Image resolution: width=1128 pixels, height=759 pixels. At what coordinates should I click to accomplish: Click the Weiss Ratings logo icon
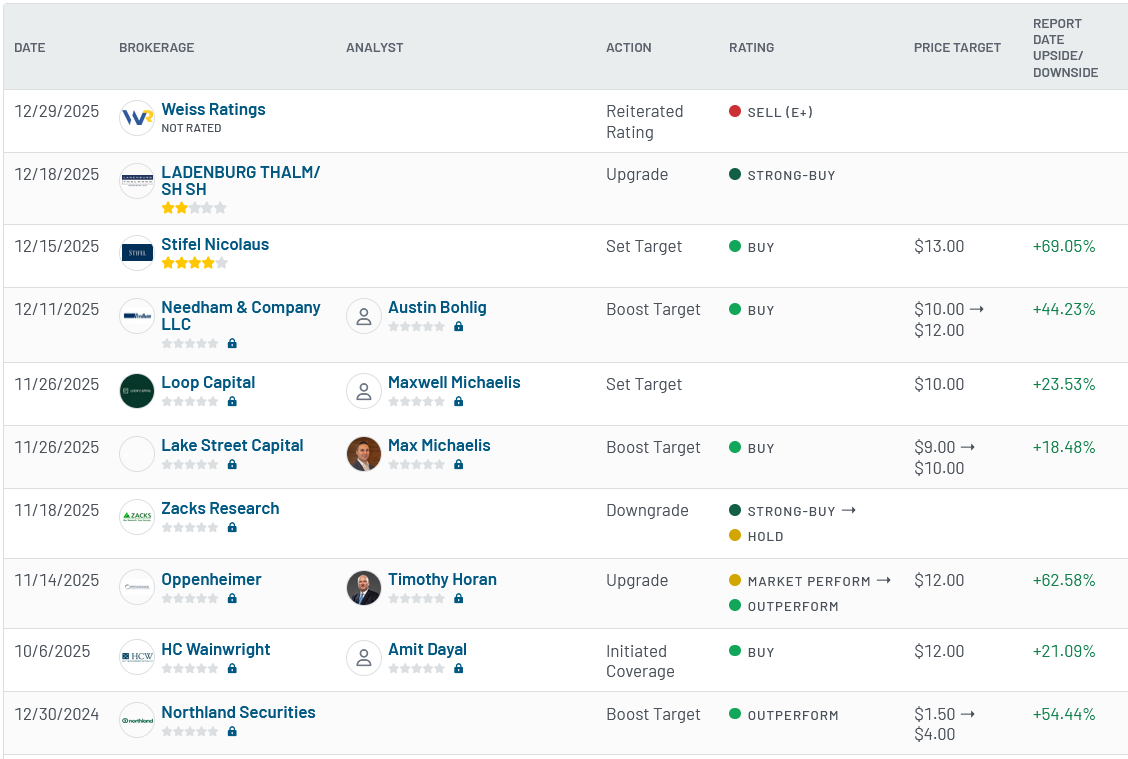[137, 118]
